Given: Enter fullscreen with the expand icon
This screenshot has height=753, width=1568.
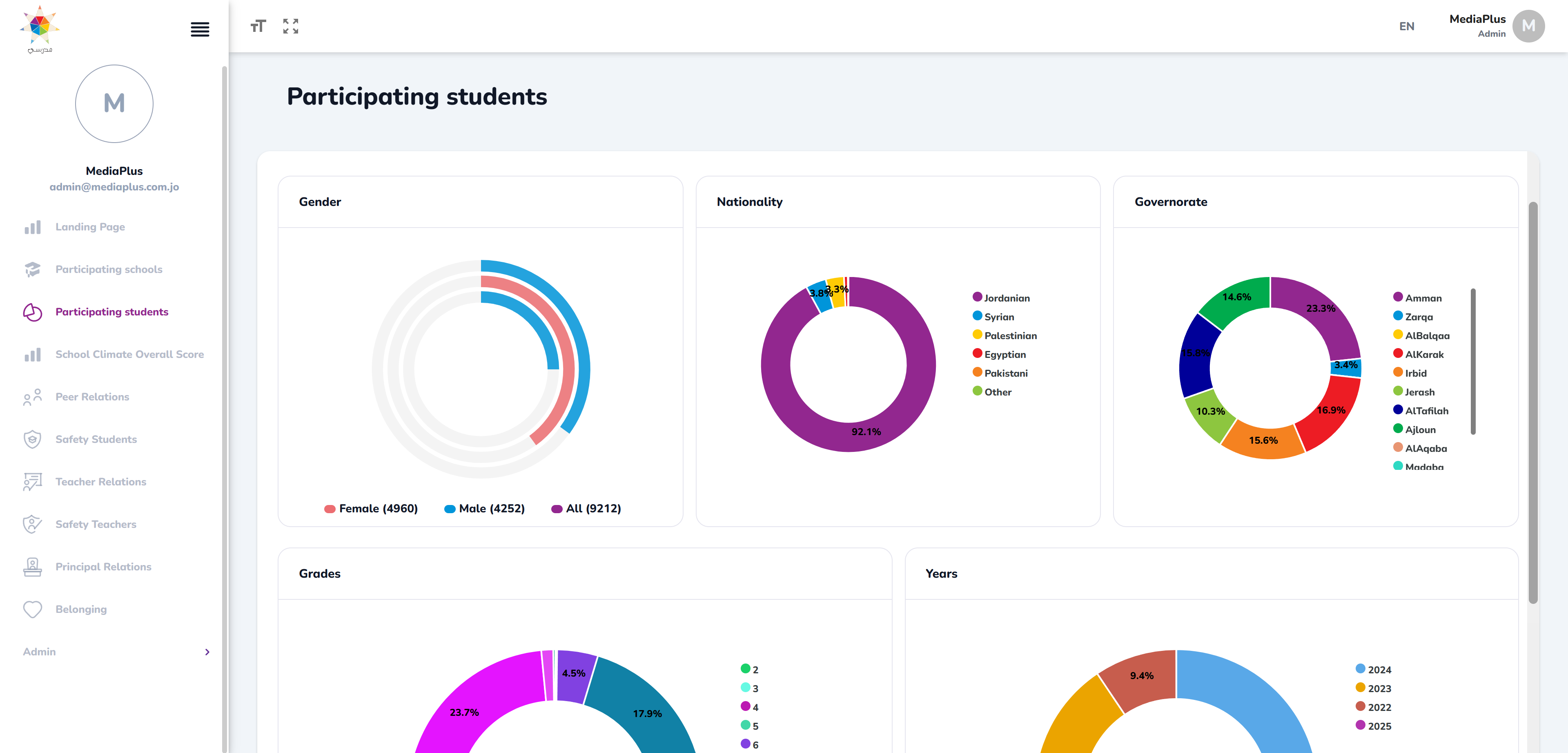Looking at the screenshot, I should coord(291,26).
